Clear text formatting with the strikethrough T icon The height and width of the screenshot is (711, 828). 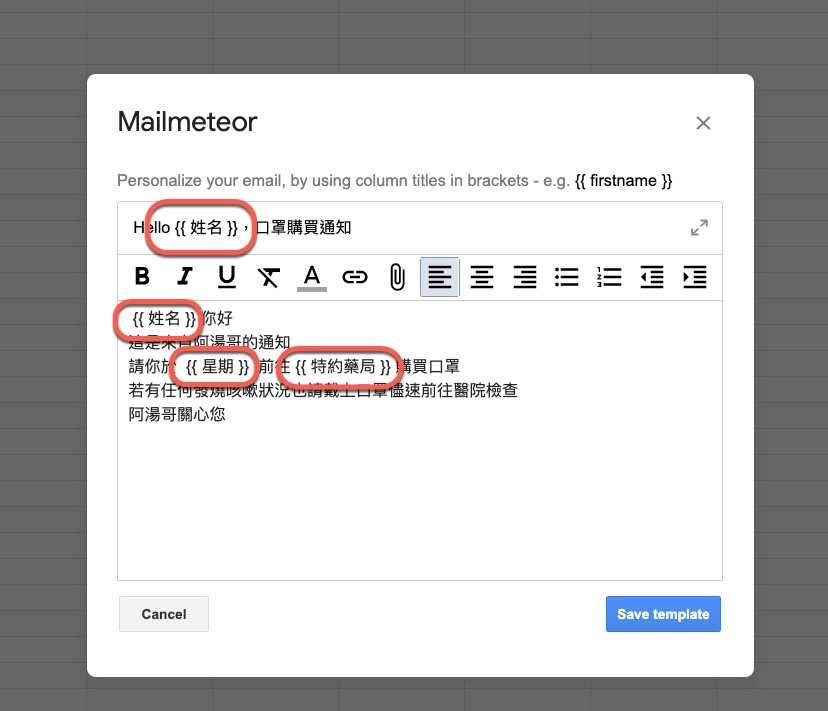pyautogui.click(x=269, y=277)
